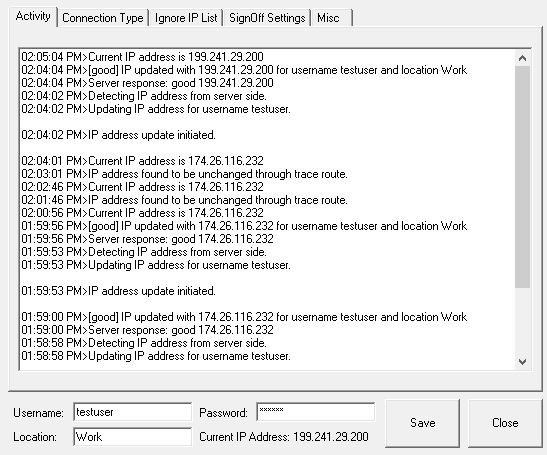Screen dimensions: 547x455
Task: Click the activity log scrollbar thumb
Action: (522, 177)
